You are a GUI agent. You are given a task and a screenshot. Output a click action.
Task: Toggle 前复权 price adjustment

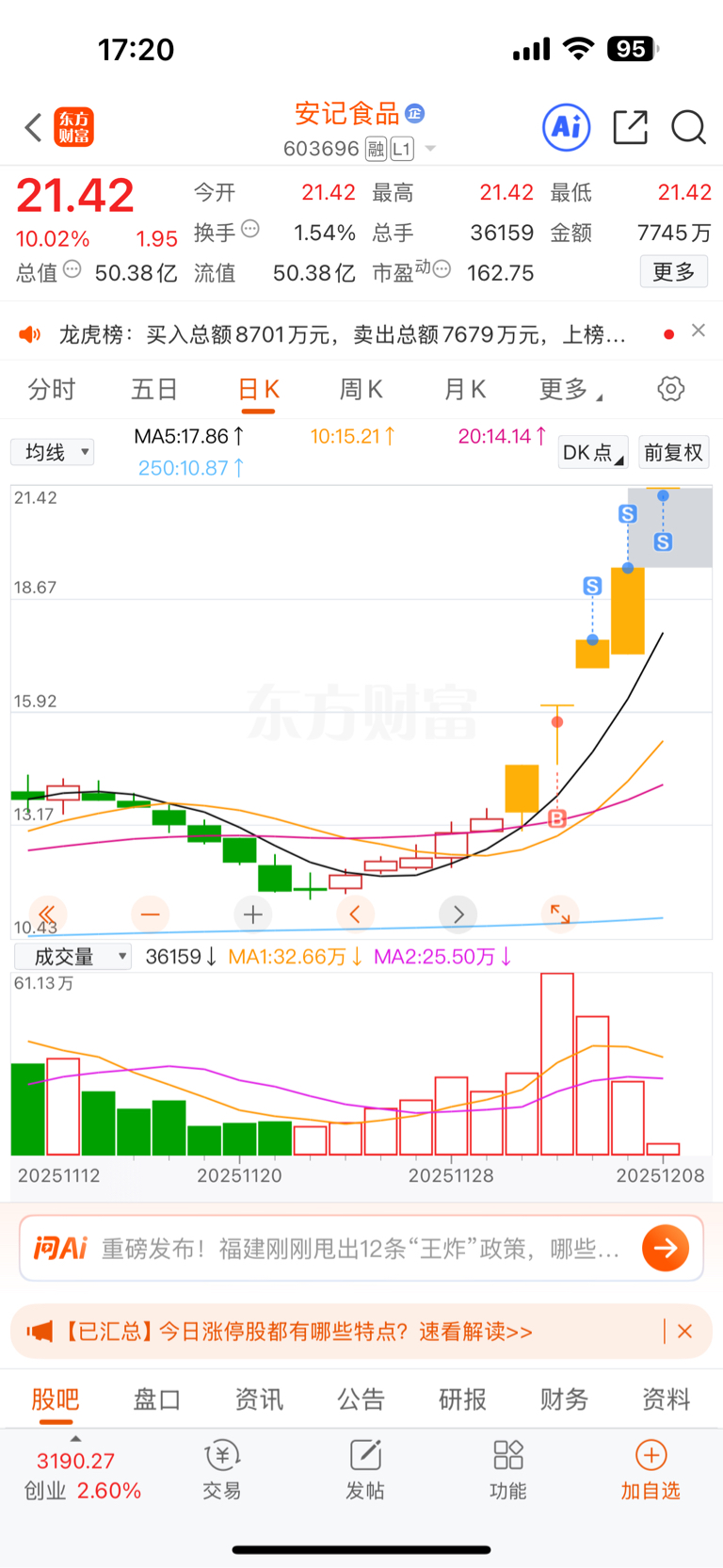[674, 453]
